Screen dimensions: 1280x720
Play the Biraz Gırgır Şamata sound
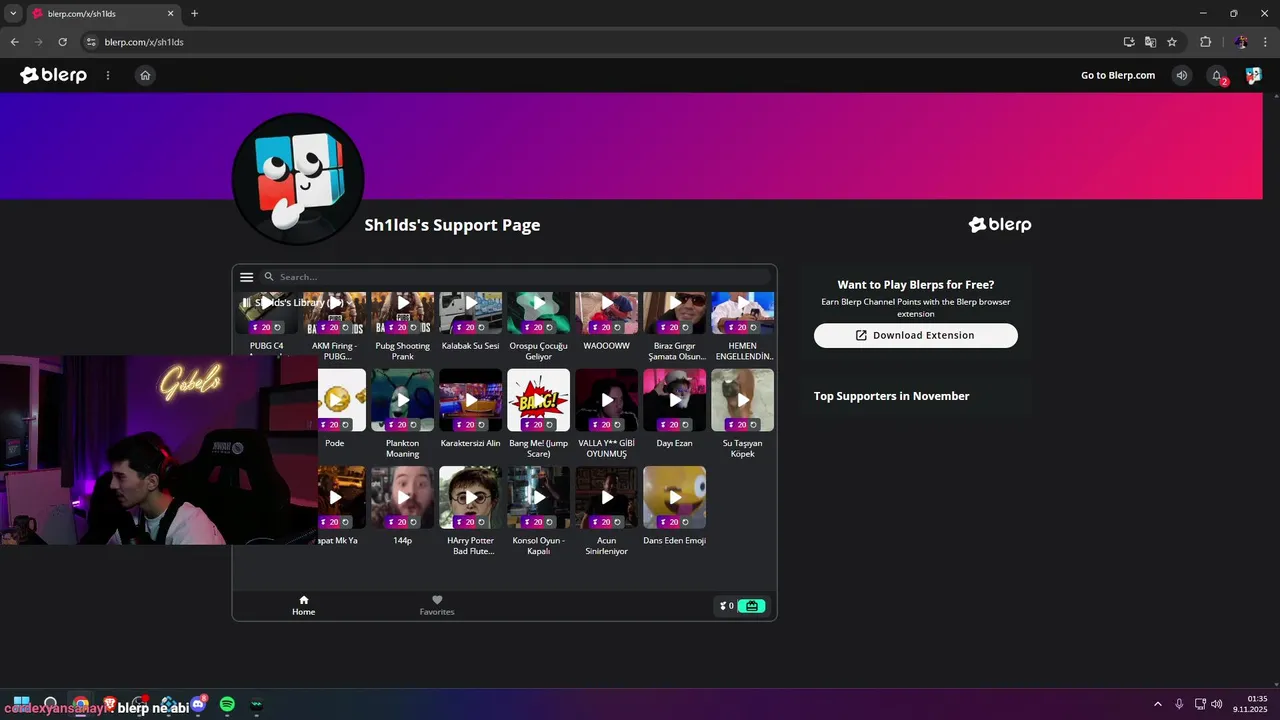[675, 303]
